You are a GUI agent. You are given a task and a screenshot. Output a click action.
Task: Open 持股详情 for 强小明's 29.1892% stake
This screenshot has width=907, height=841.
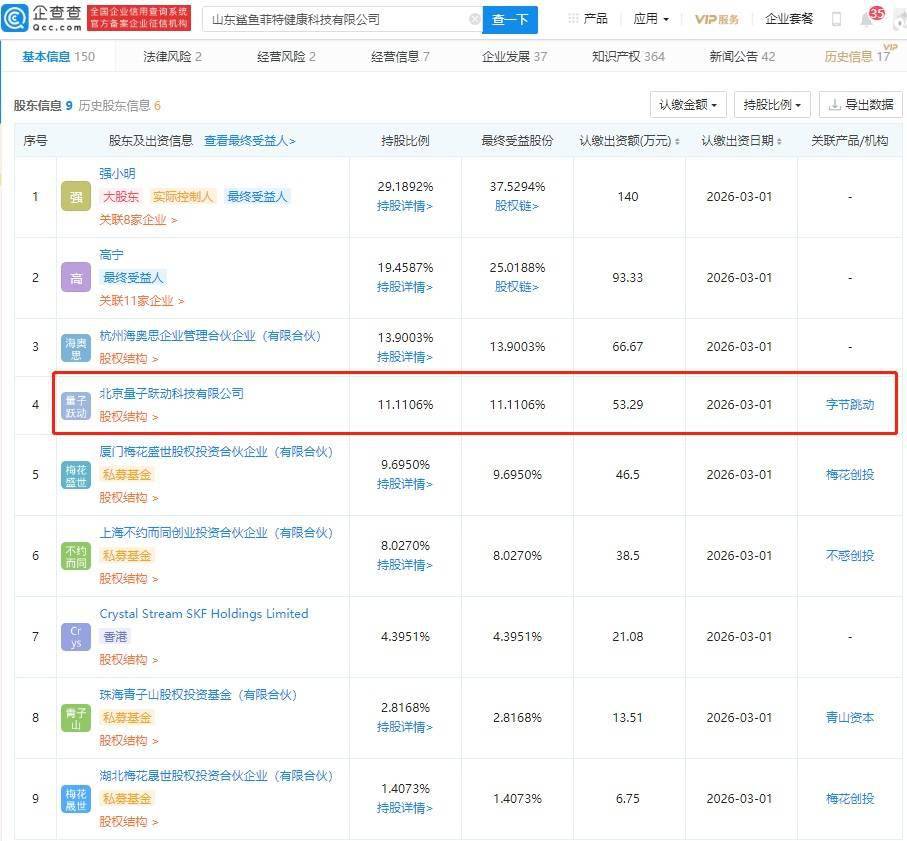(x=405, y=206)
